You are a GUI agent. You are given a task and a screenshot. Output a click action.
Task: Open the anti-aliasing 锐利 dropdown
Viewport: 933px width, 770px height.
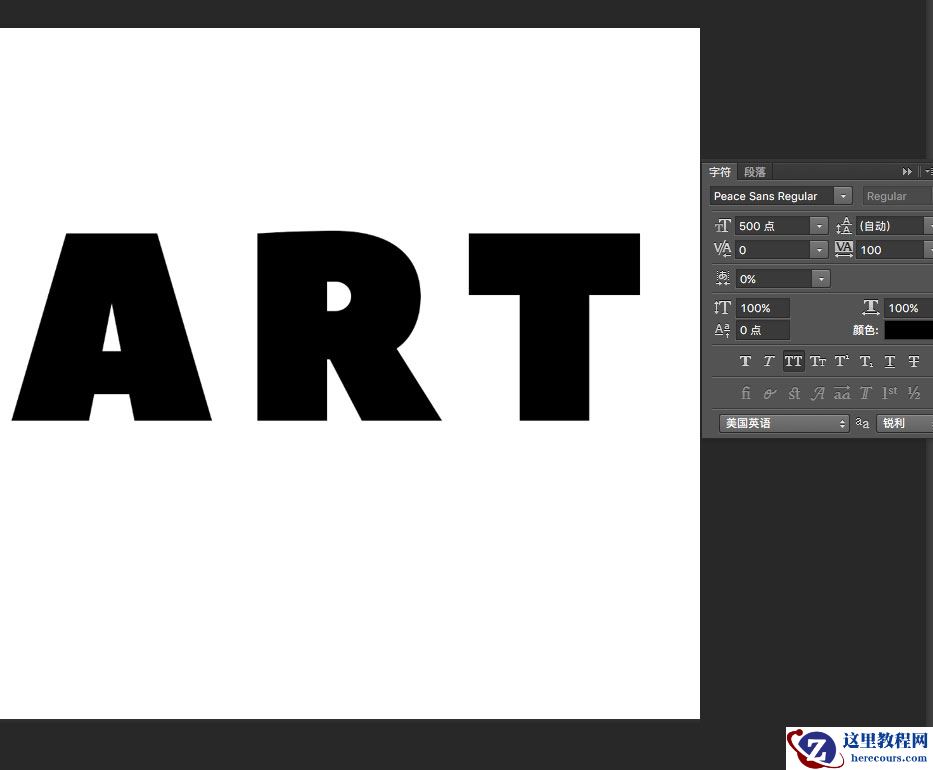coord(904,423)
